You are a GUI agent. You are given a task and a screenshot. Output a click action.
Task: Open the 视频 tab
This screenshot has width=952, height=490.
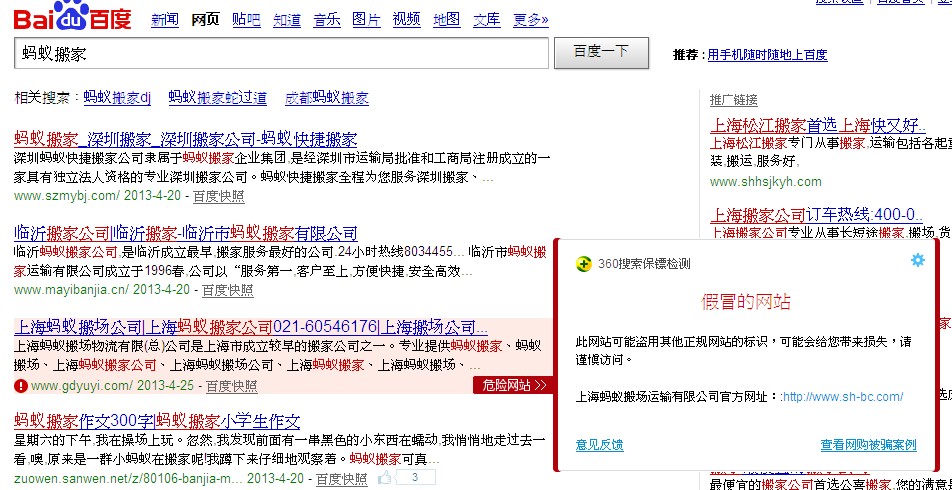tap(407, 20)
